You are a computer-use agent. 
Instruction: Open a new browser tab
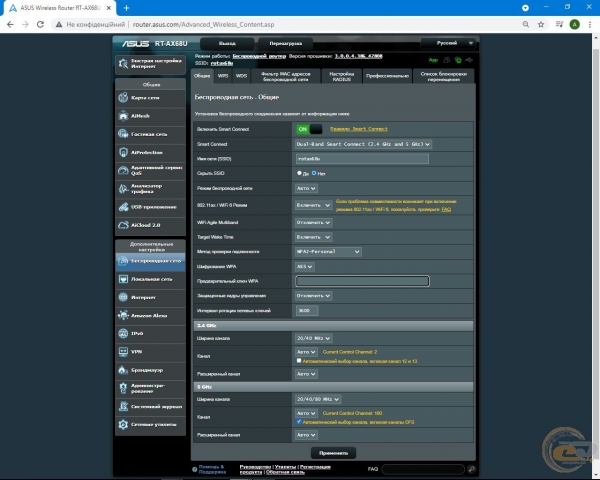coord(127,8)
